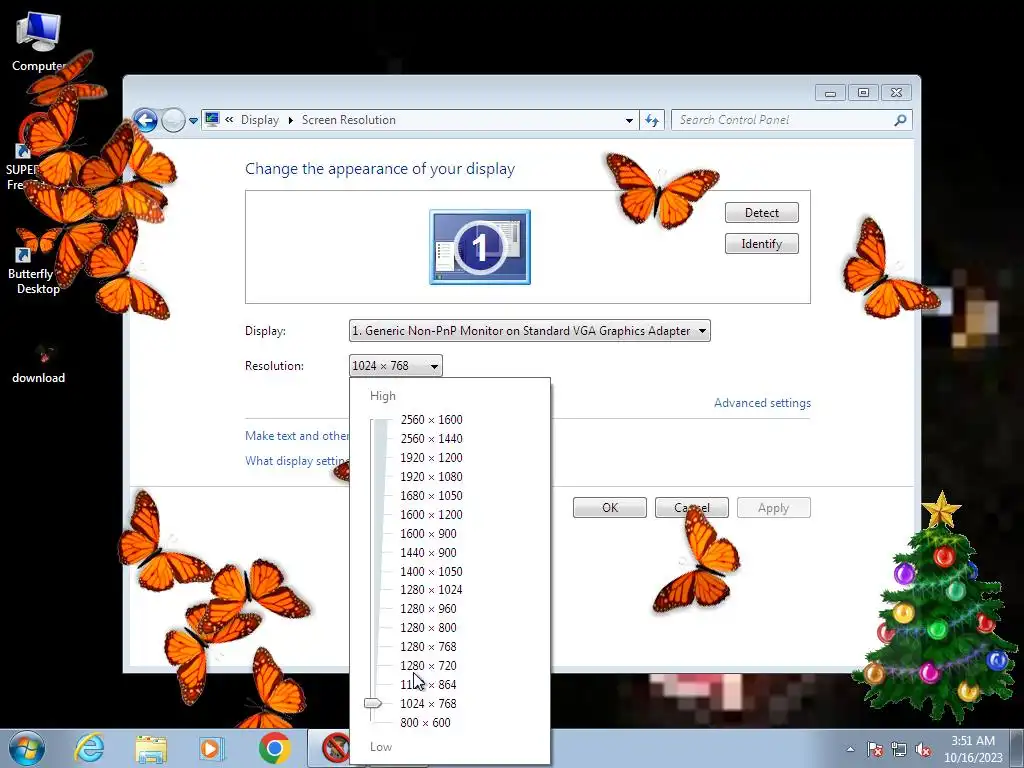The height and width of the screenshot is (768, 1024).
Task: Click the Apply button
Action: click(x=774, y=507)
